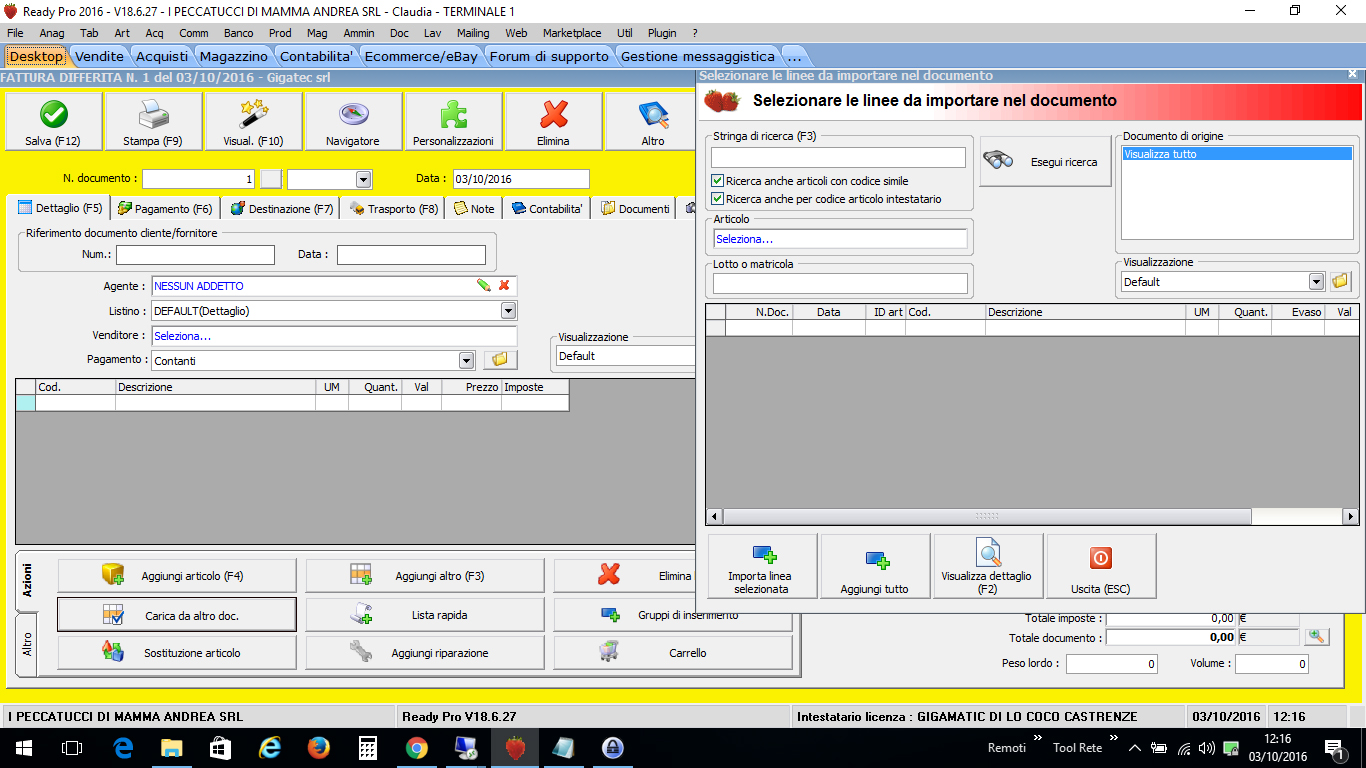Screen dimensions: 1366x768
Task: Click the Data 03/10/2016 field
Action: point(520,179)
